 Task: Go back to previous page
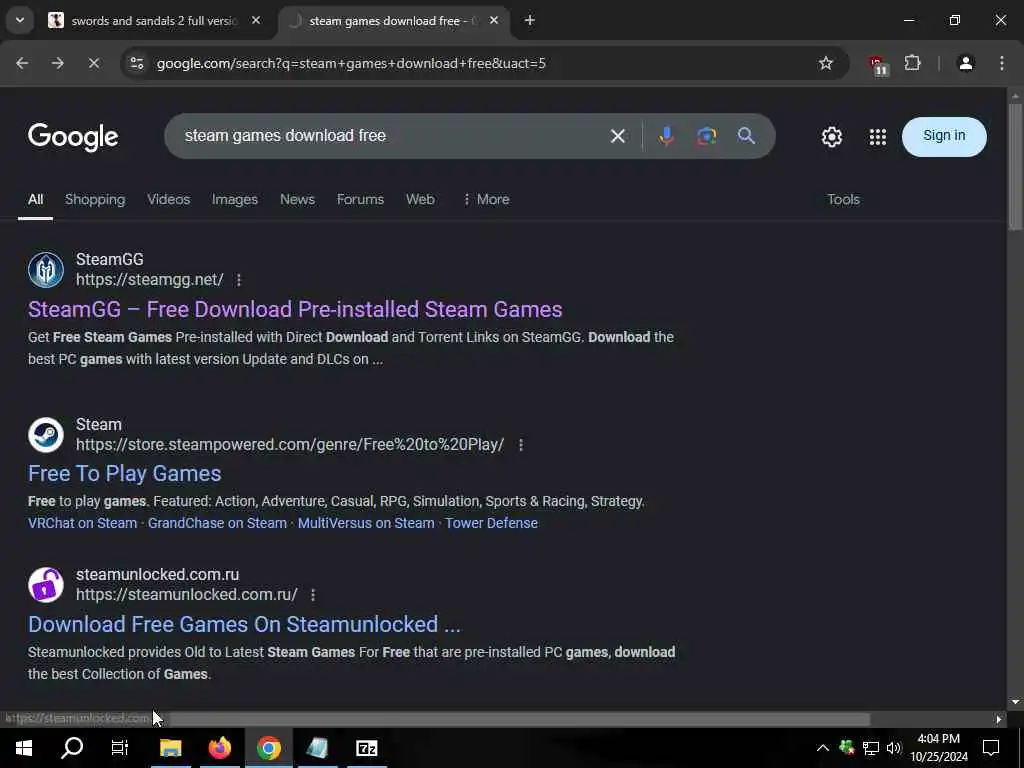click(22, 63)
